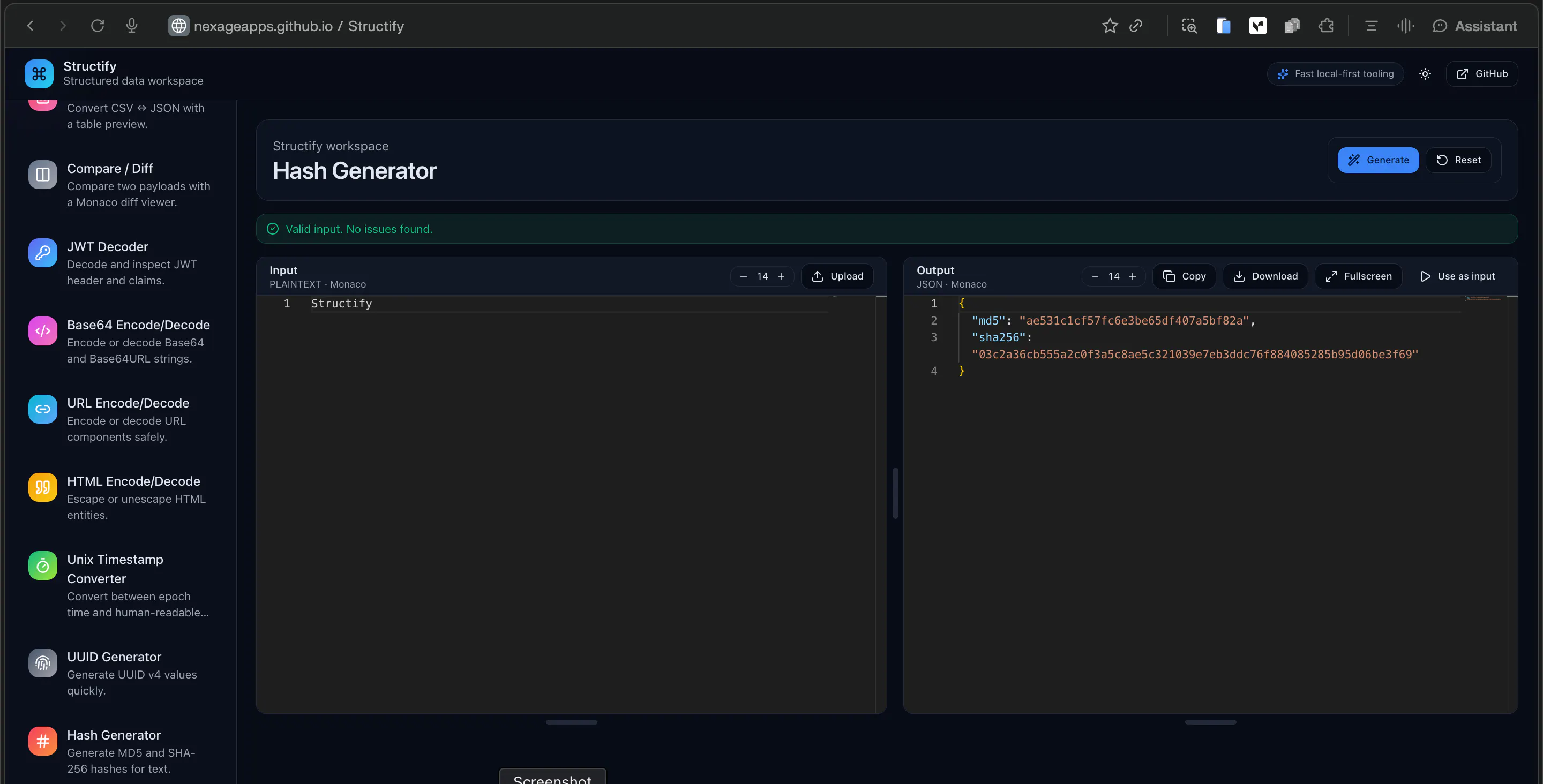Decrease the Input font size
Screen dimensions: 1543x784
point(743,276)
